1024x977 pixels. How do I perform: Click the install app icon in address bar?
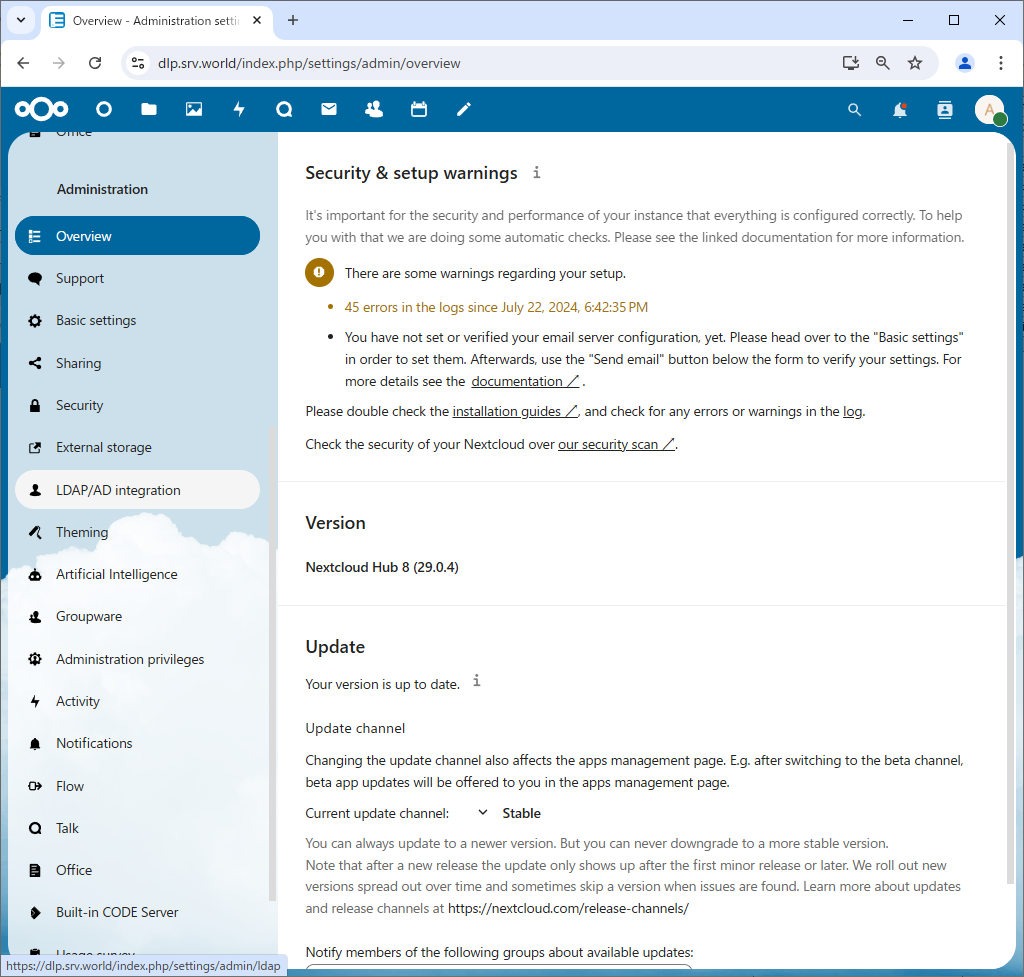[x=850, y=63]
